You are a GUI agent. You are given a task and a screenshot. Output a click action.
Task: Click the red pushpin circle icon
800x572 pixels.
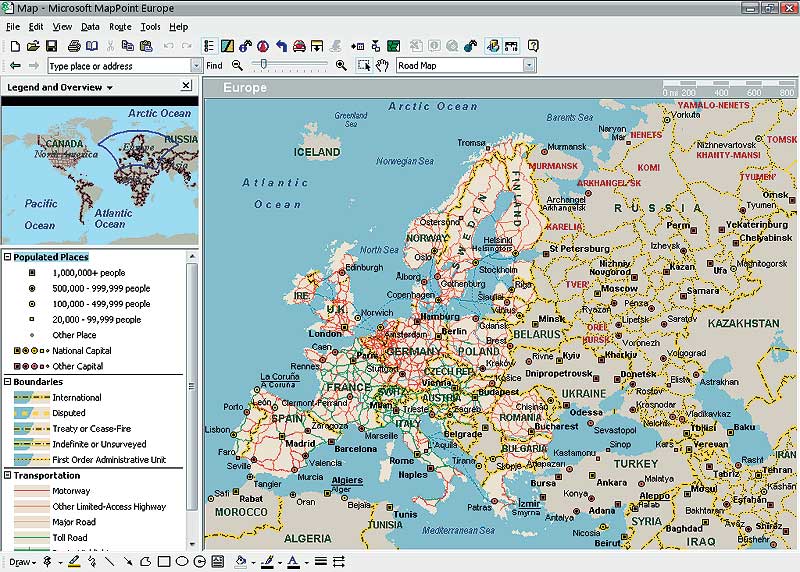pos(263,46)
